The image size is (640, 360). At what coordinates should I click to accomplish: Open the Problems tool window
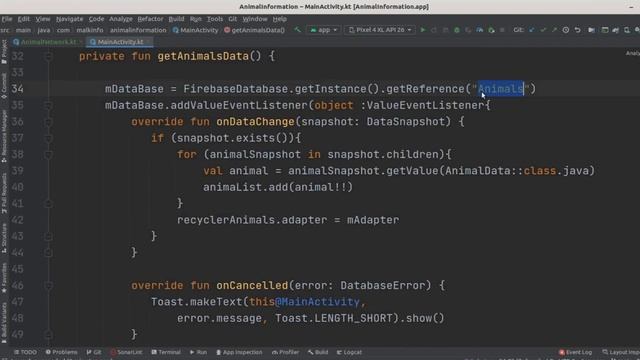click(62, 352)
